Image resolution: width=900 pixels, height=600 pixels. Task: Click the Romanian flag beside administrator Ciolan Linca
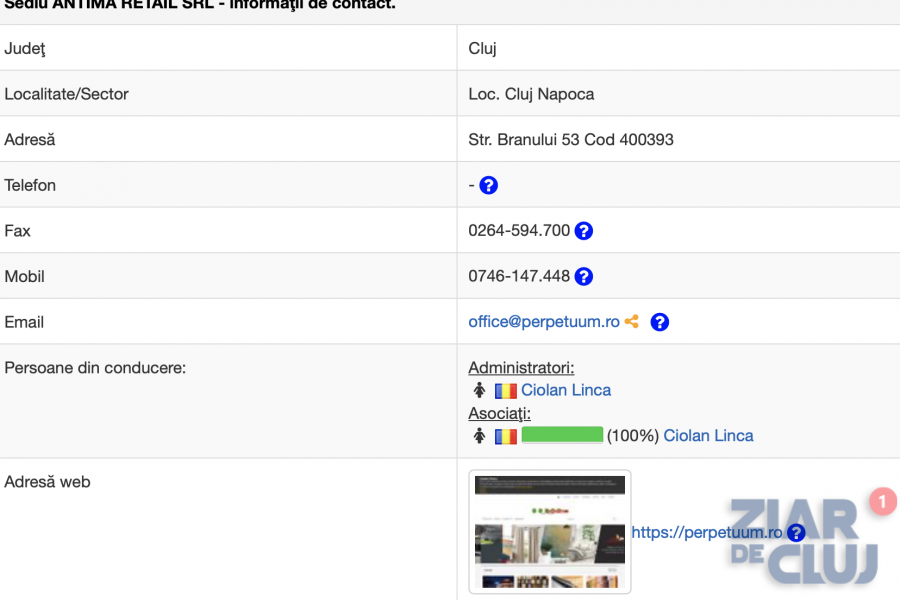(506, 391)
